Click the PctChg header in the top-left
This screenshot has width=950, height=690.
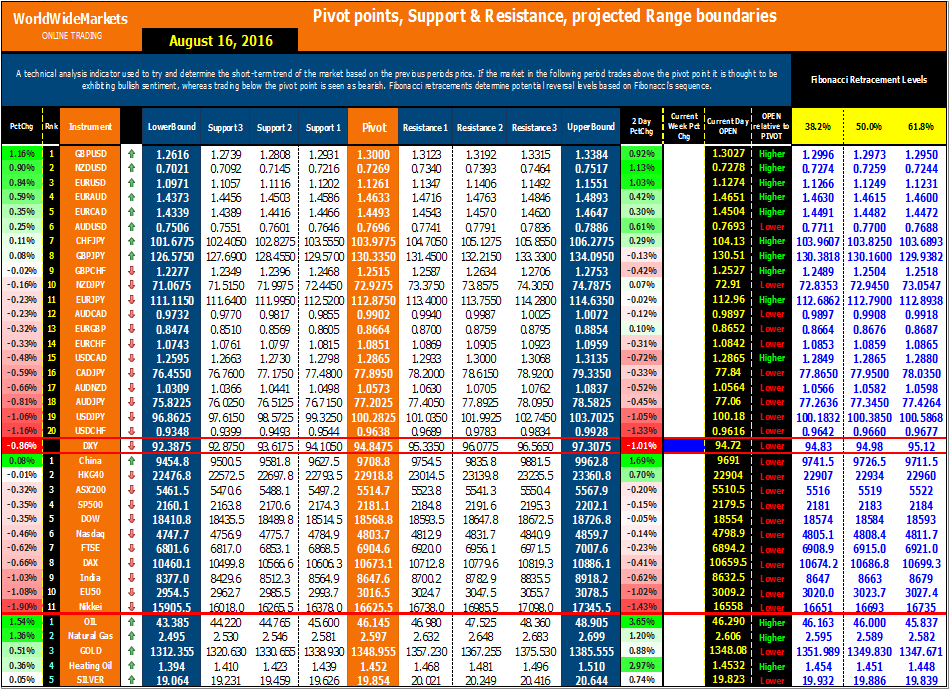[x=22, y=127]
